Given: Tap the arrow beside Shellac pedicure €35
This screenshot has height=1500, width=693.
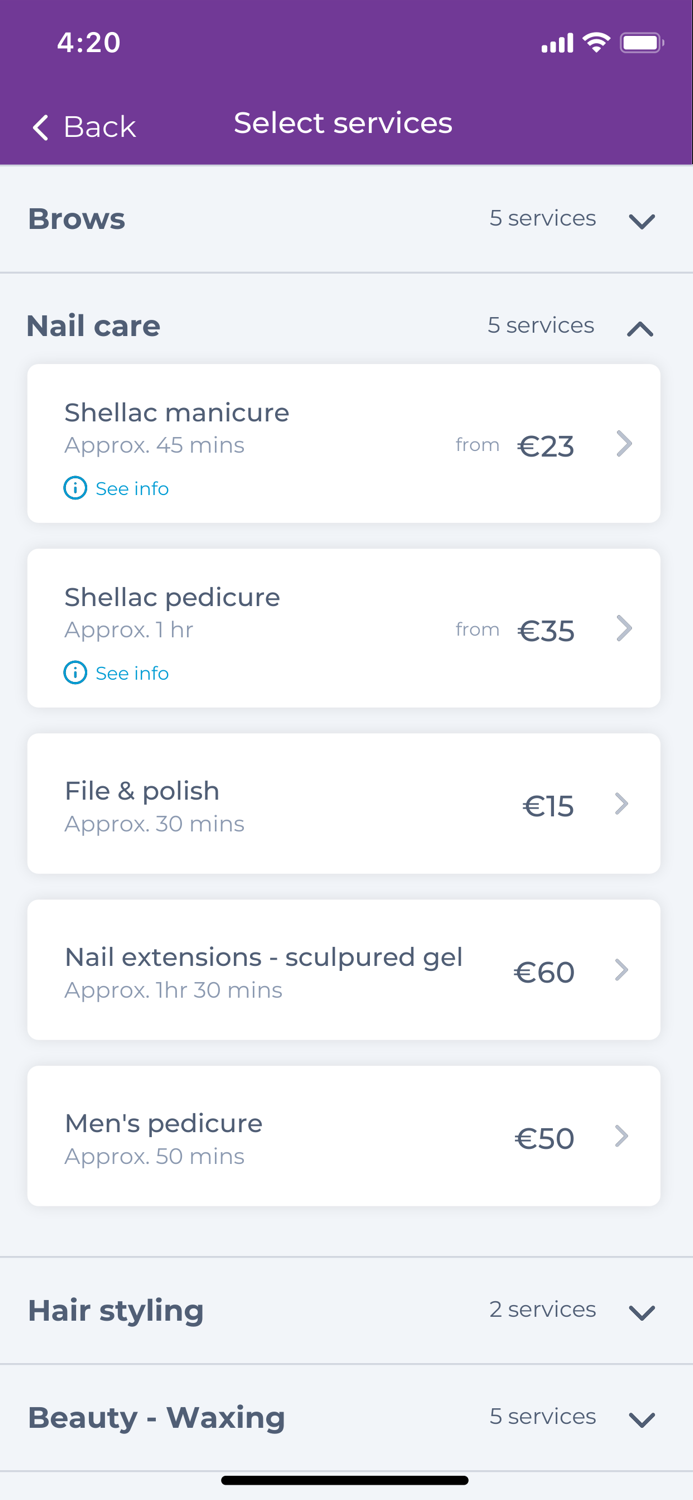Looking at the screenshot, I should click(x=624, y=629).
